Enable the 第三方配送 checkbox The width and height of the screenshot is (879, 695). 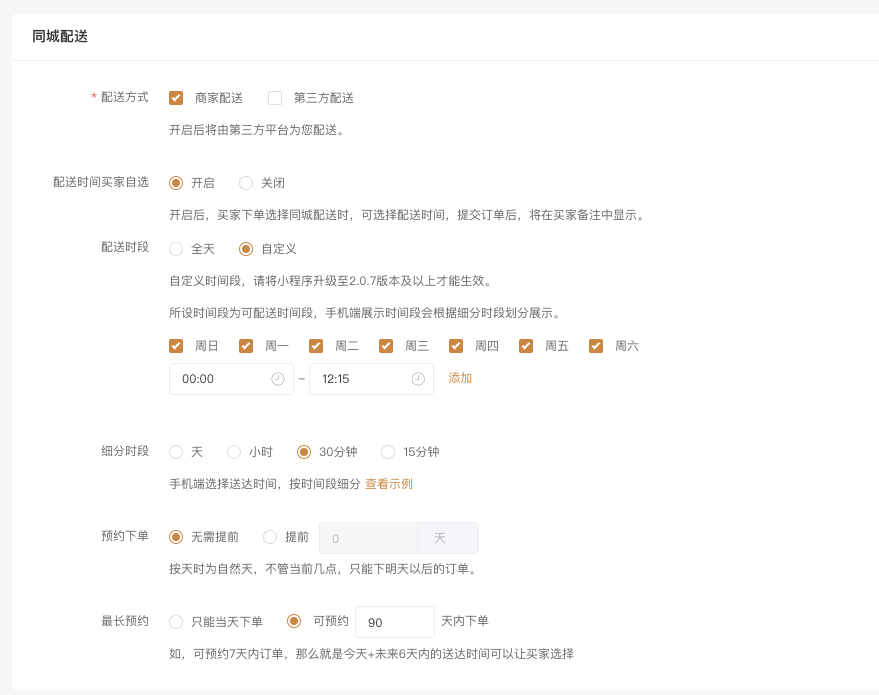click(275, 98)
